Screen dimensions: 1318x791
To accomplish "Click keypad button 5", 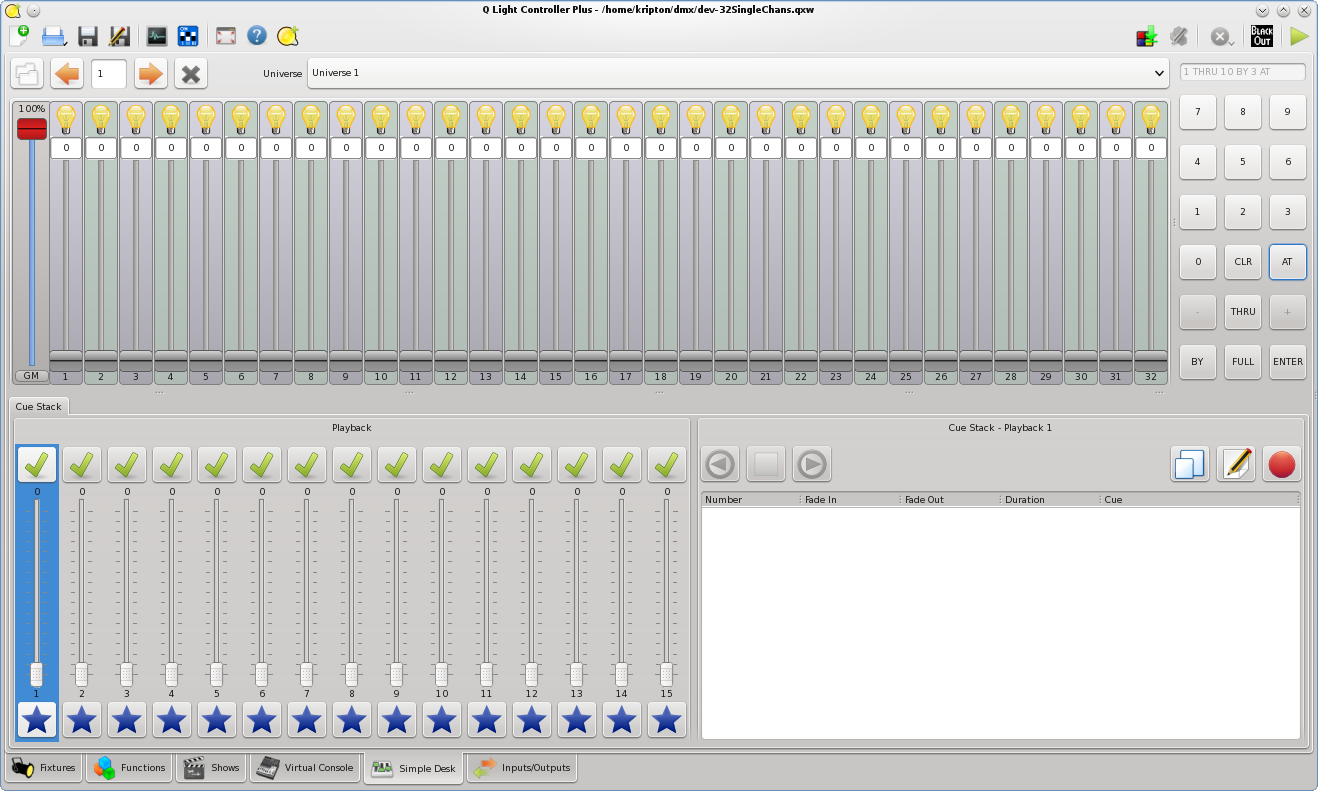I will pyautogui.click(x=1243, y=162).
